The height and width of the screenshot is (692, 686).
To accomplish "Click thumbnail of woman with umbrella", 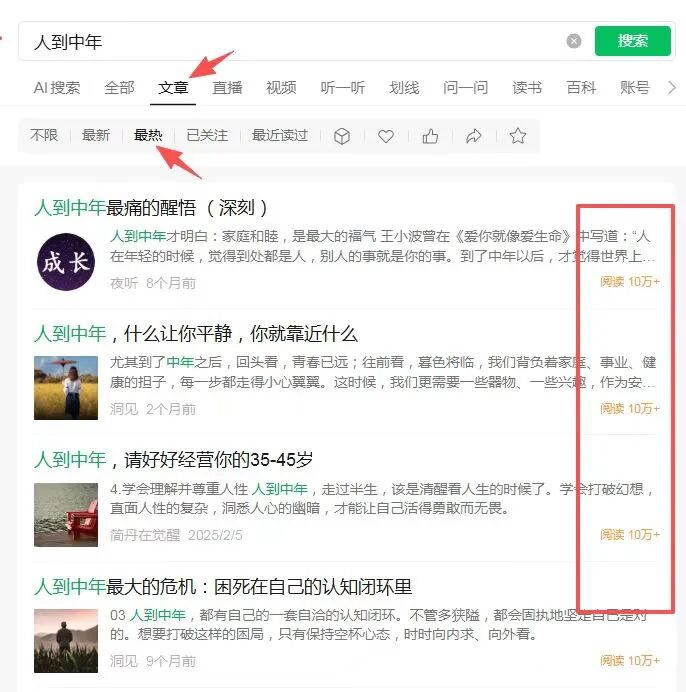I will (x=66, y=387).
